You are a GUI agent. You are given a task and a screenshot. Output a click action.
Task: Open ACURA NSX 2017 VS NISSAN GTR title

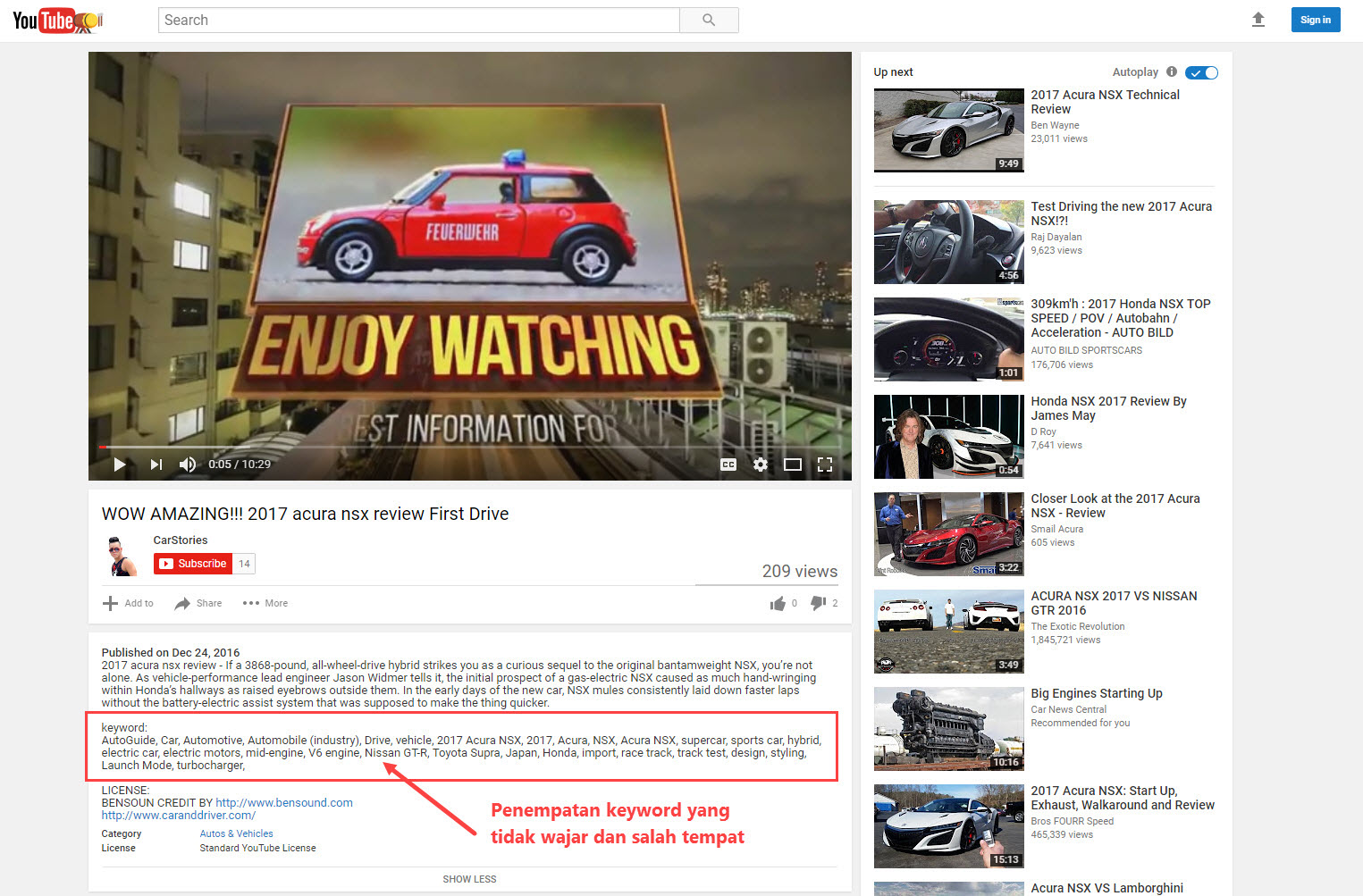tap(1114, 603)
